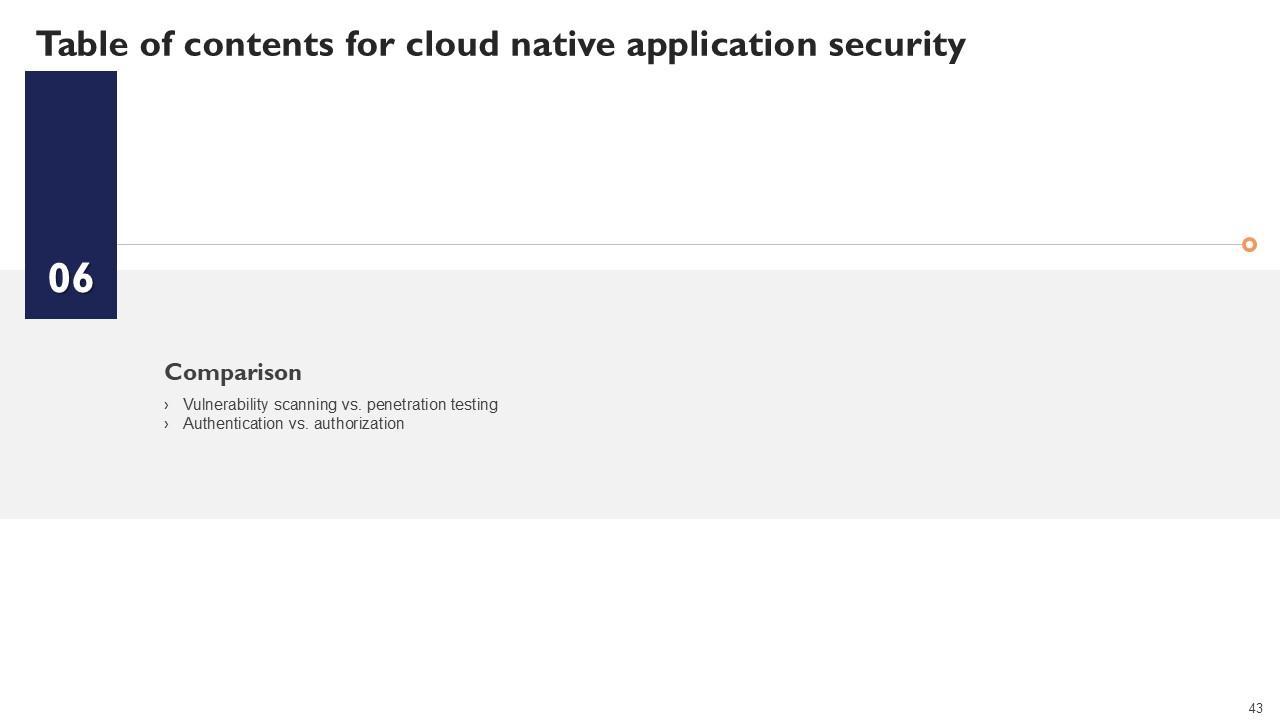This screenshot has width=1280, height=720.
Task: Click the chevron bullet before Authentication
Action: tap(166, 424)
